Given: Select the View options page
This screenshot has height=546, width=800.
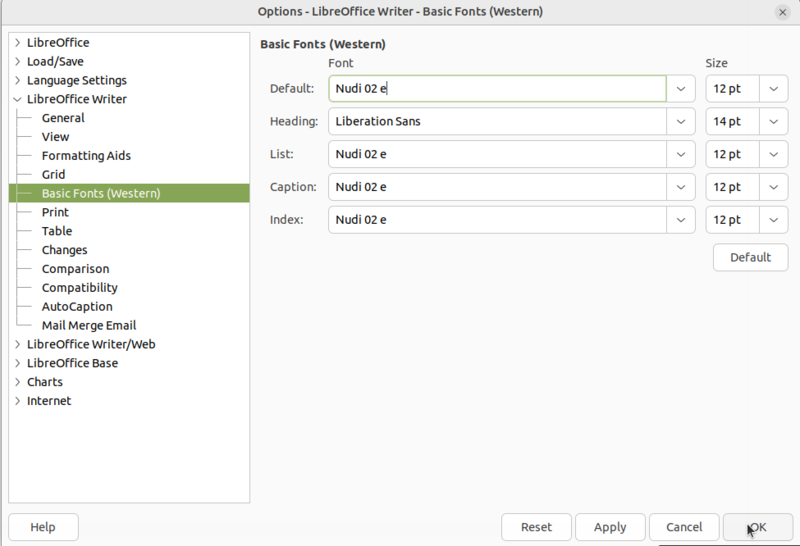Looking at the screenshot, I should pos(55,137).
